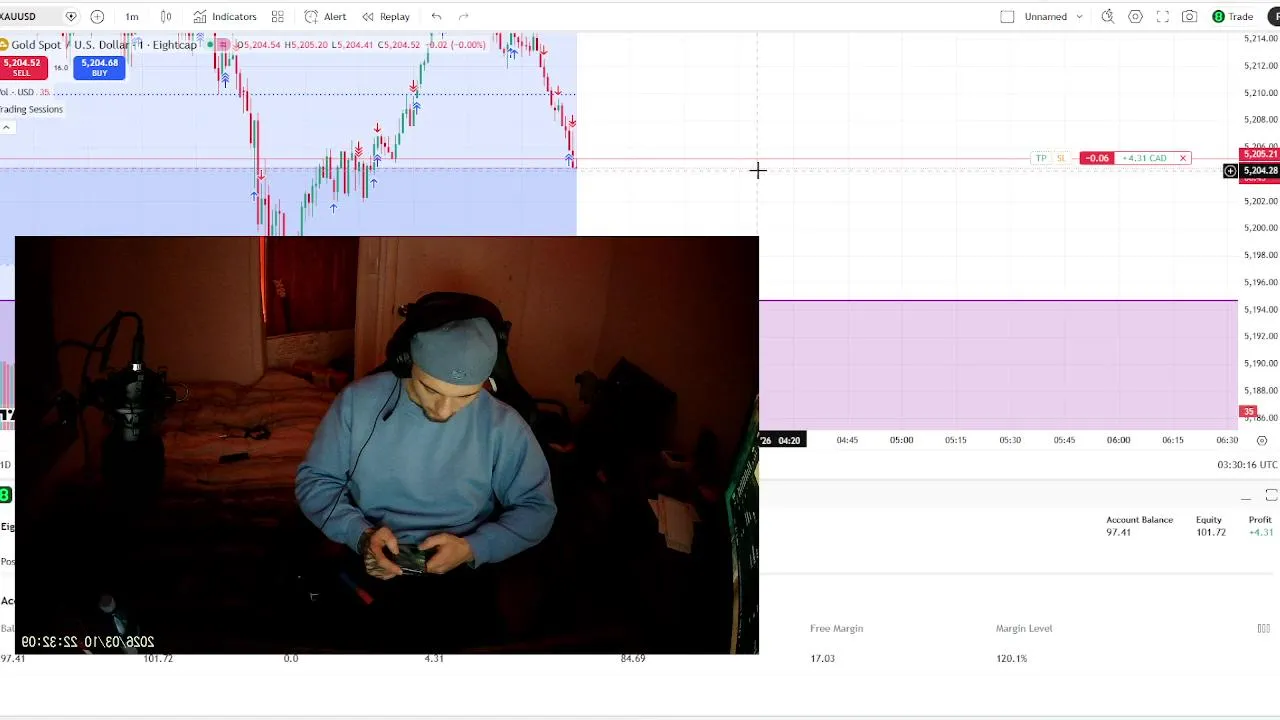1280x720 pixels.
Task: Enter fullscreen mode
Action: [x=1162, y=16]
